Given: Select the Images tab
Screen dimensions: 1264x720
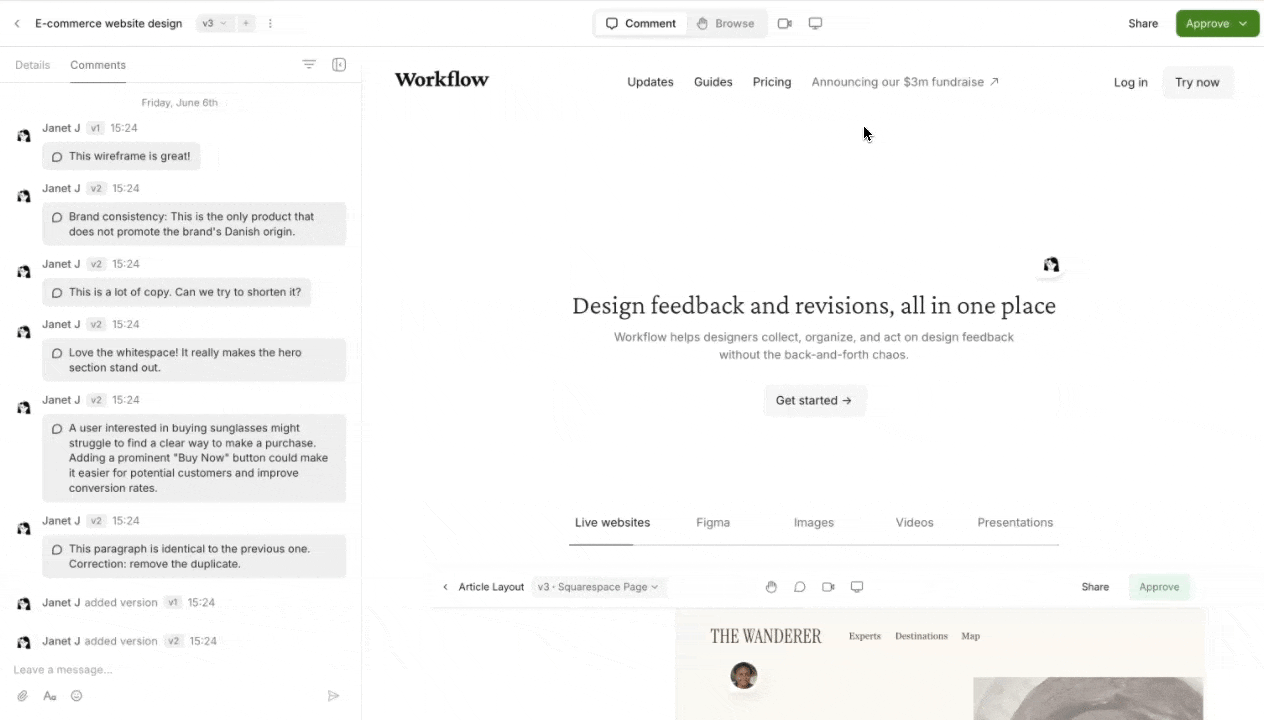Looking at the screenshot, I should pos(814,522).
